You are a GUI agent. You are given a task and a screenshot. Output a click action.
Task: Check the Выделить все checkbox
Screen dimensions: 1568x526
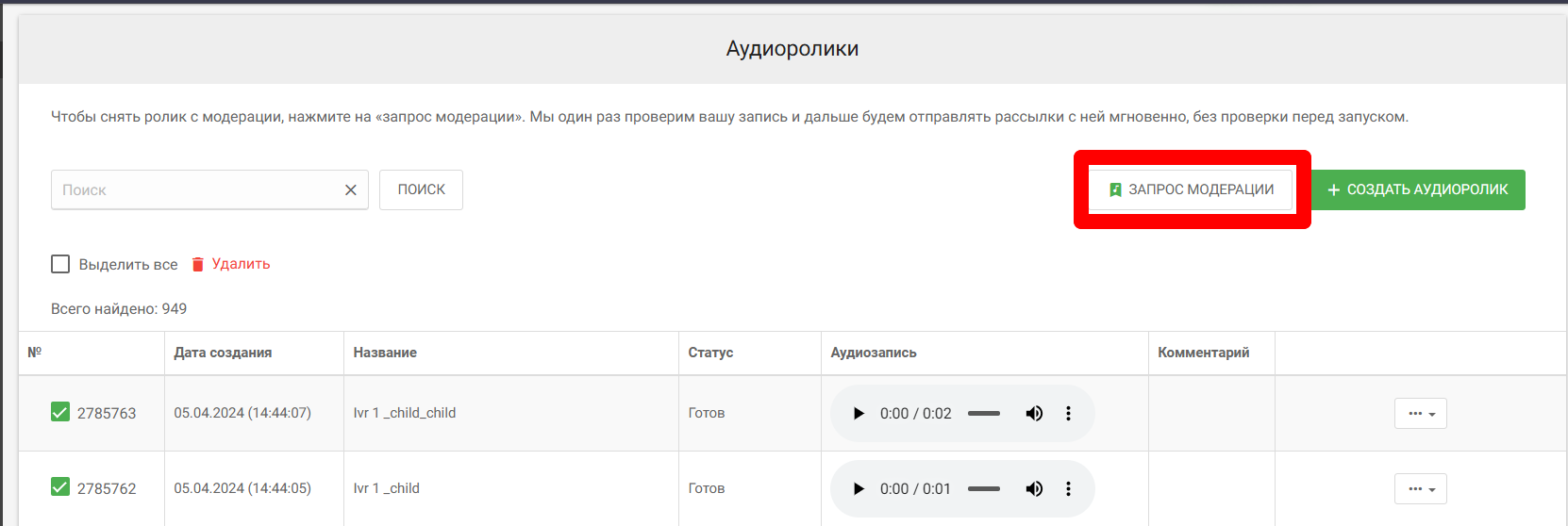60,265
